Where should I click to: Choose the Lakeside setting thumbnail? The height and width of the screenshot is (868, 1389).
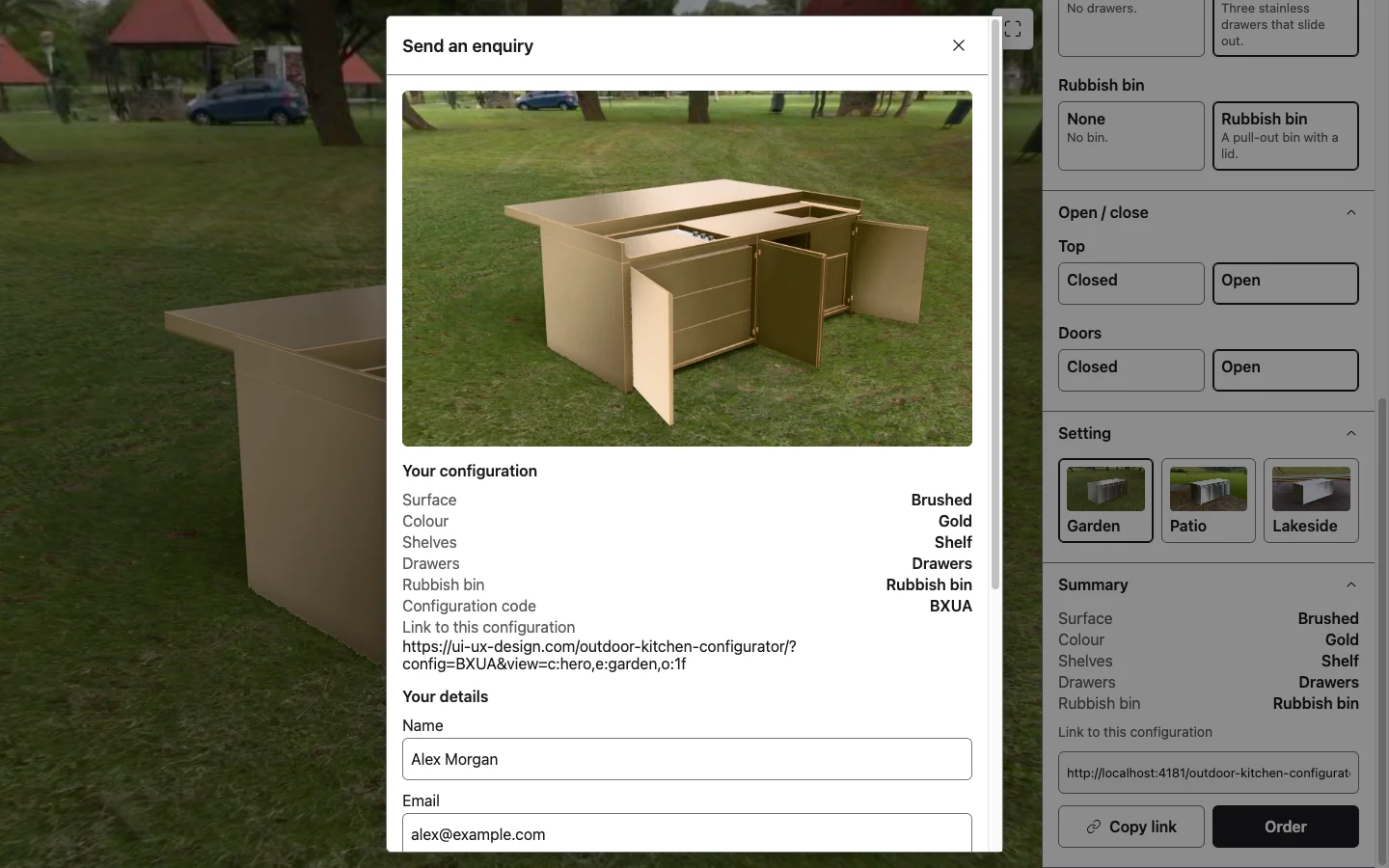click(1311, 501)
